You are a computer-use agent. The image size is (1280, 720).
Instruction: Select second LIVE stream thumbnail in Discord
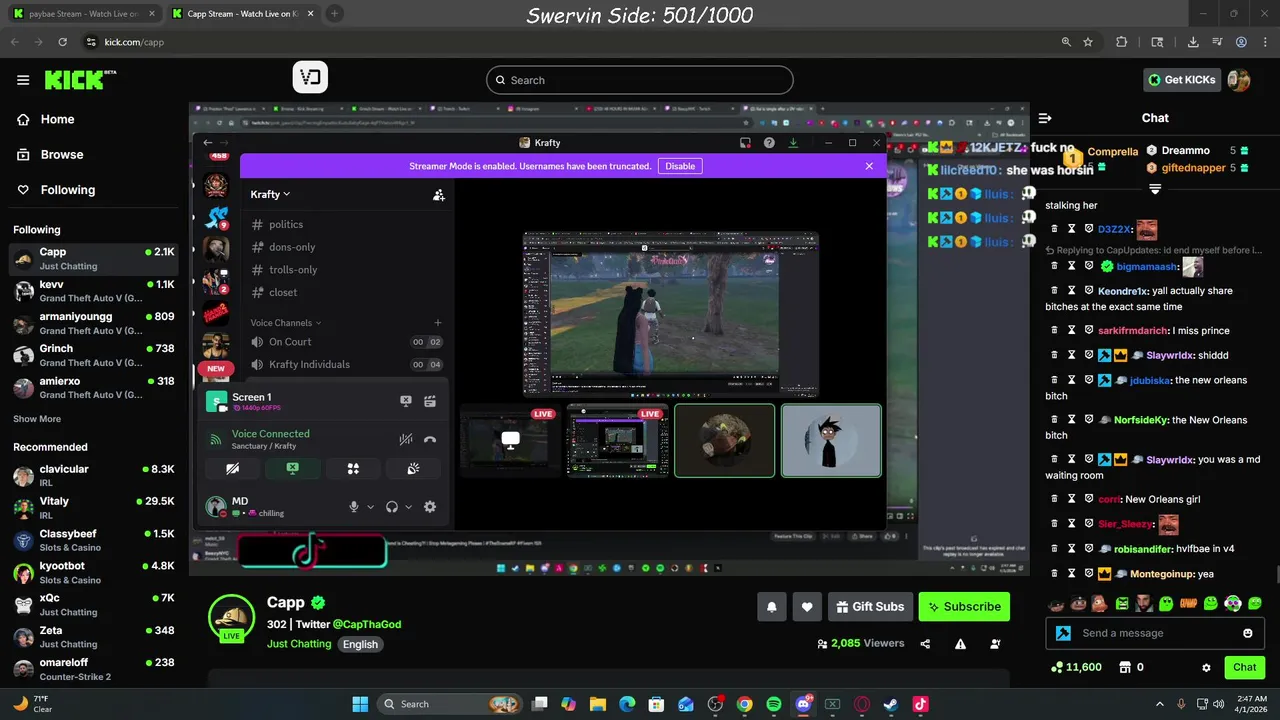(617, 441)
